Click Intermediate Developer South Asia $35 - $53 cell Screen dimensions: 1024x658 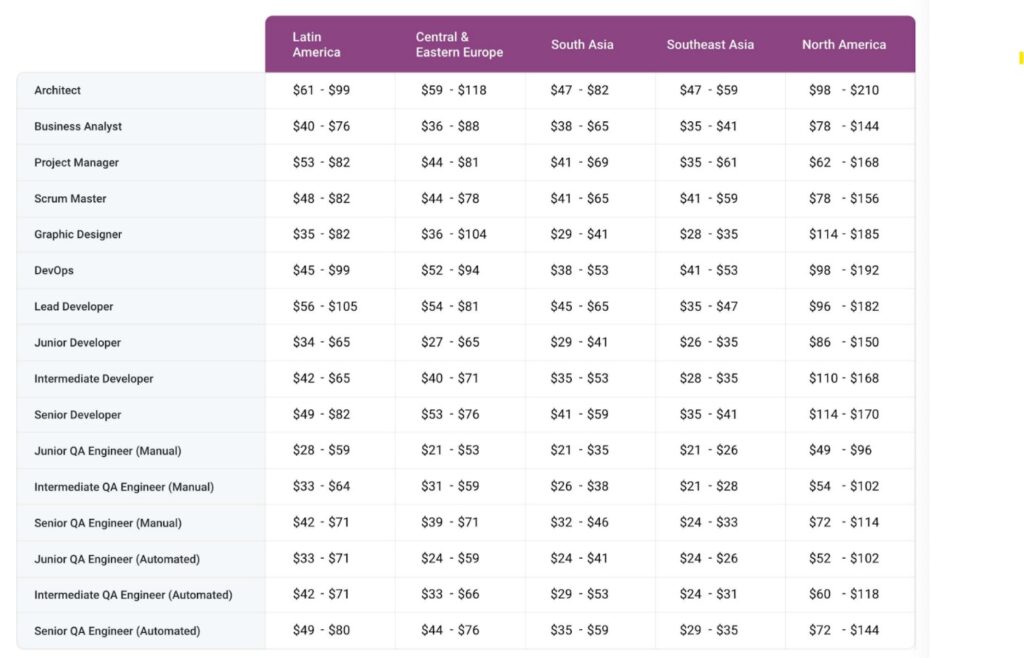tap(579, 379)
